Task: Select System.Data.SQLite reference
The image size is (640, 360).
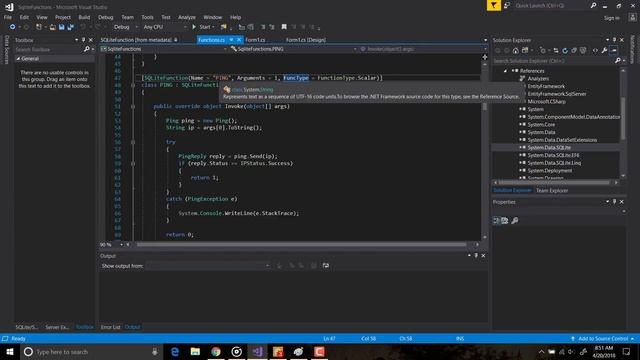Action: tap(549, 147)
